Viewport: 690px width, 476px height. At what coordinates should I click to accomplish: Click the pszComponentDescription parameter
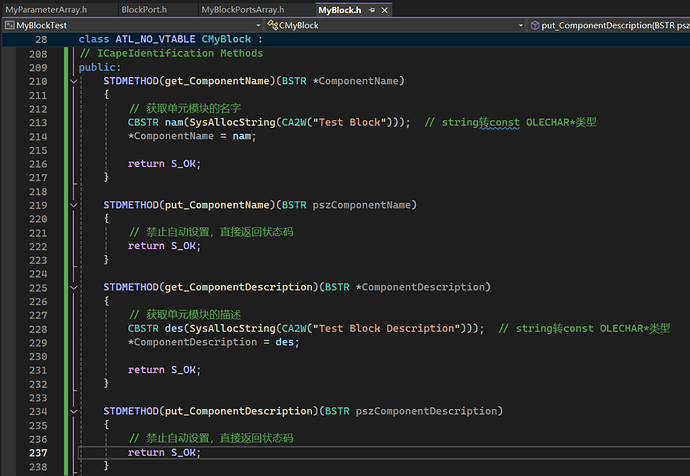[426, 411]
